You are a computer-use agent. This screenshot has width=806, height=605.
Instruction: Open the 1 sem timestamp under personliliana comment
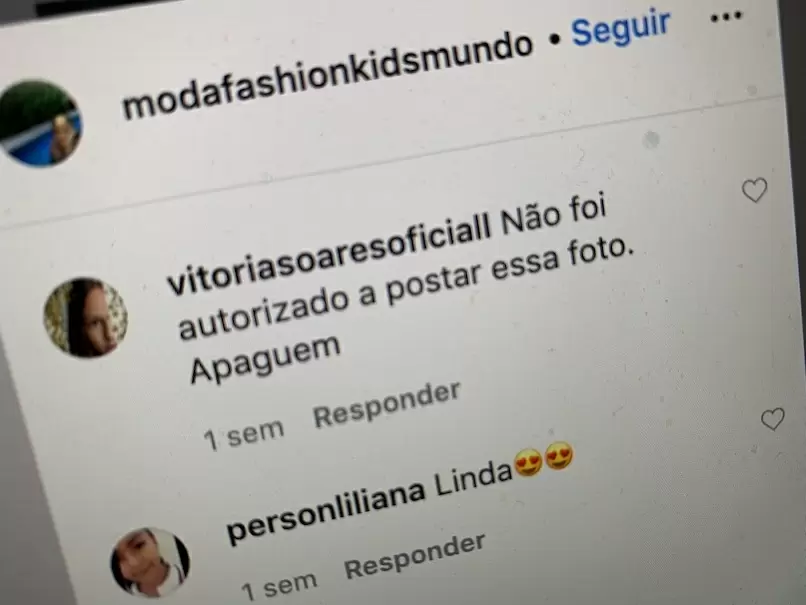coord(280,585)
